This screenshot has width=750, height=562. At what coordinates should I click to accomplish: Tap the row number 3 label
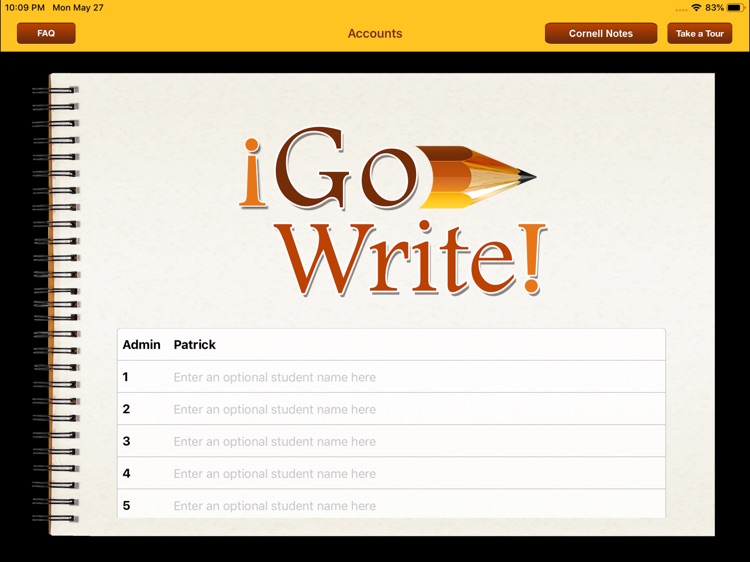126,441
